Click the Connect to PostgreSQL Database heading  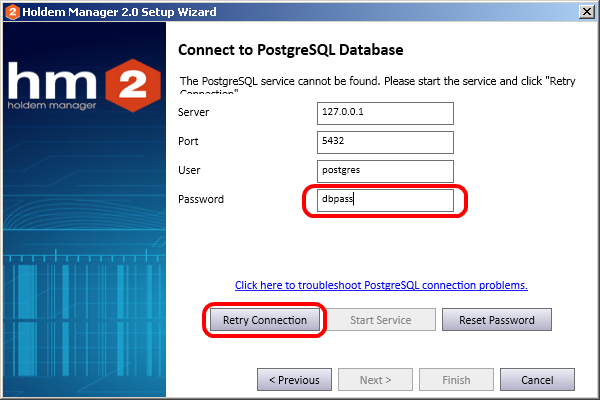(x=290, y=50)
